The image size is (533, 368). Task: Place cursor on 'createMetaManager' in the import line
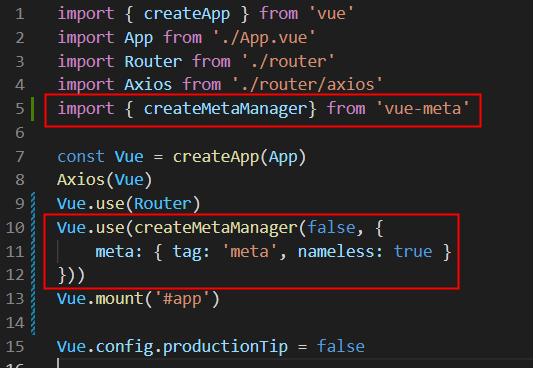click(225, 109)
